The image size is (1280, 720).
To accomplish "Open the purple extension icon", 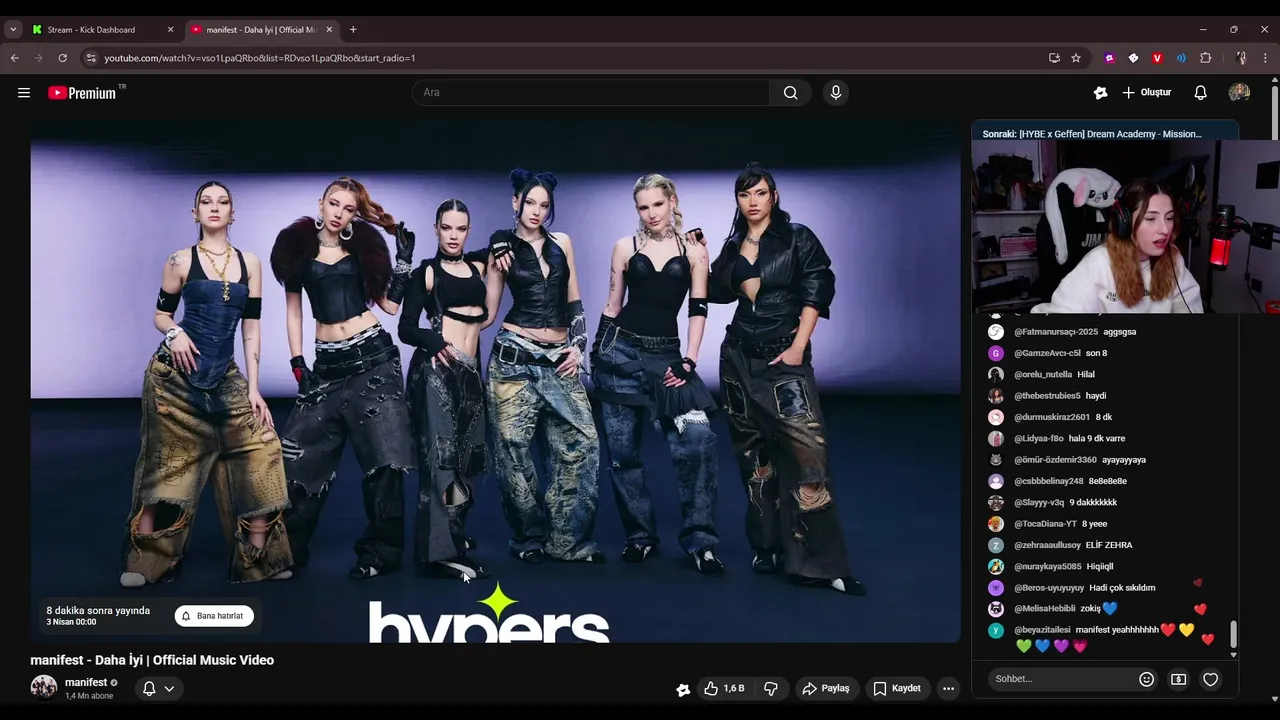I will point(1109,58).
